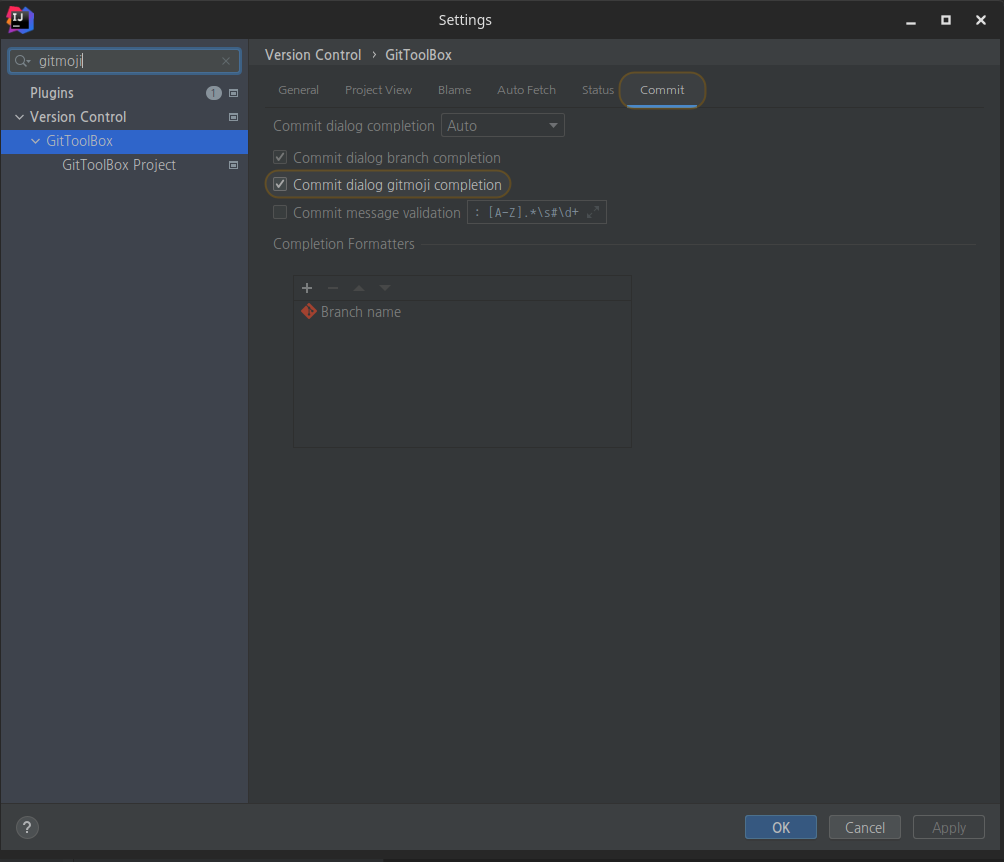This screenshot has width=1004, height=862.
Task: Click the Version Control project-level icon
Action: (234, 117)
